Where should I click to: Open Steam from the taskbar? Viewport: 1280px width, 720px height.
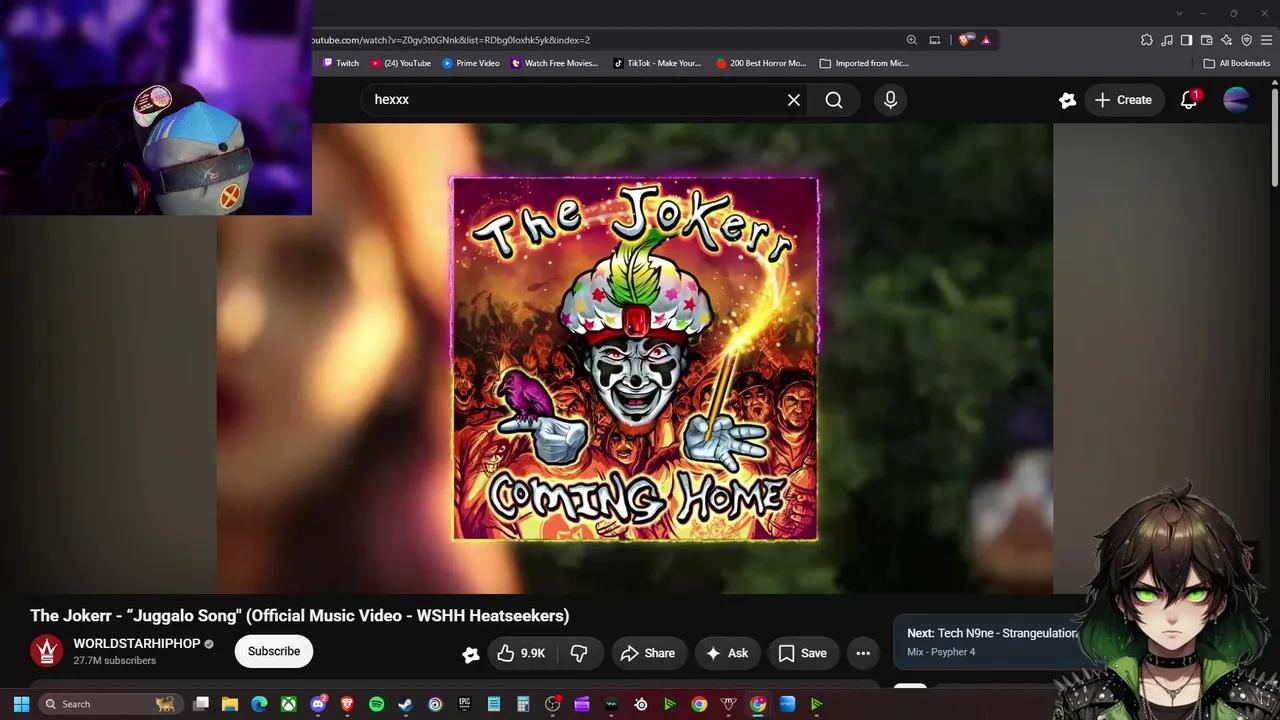pyautogui.click(x=405, y=704)
